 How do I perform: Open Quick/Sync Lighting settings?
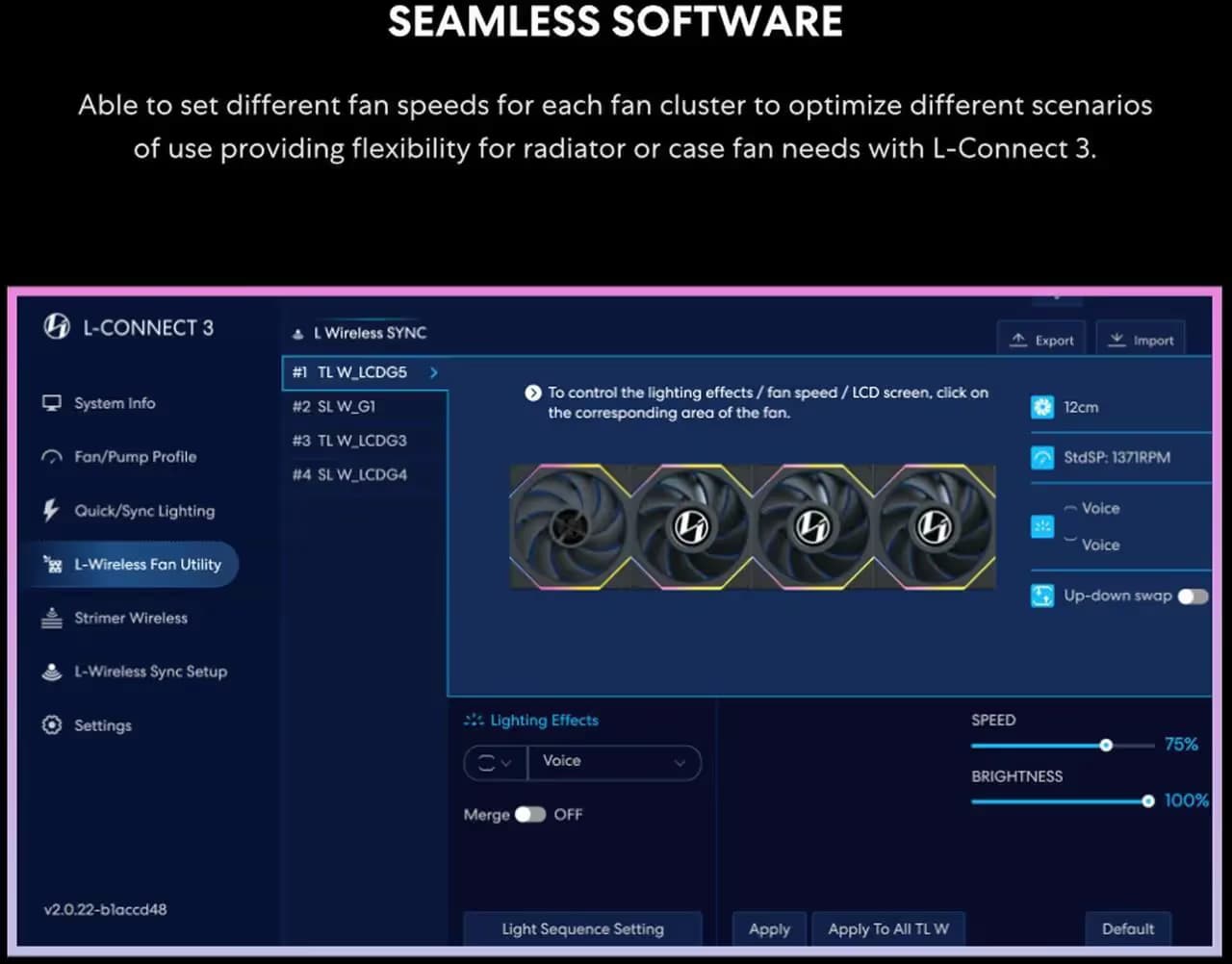[x=144, y=511]
